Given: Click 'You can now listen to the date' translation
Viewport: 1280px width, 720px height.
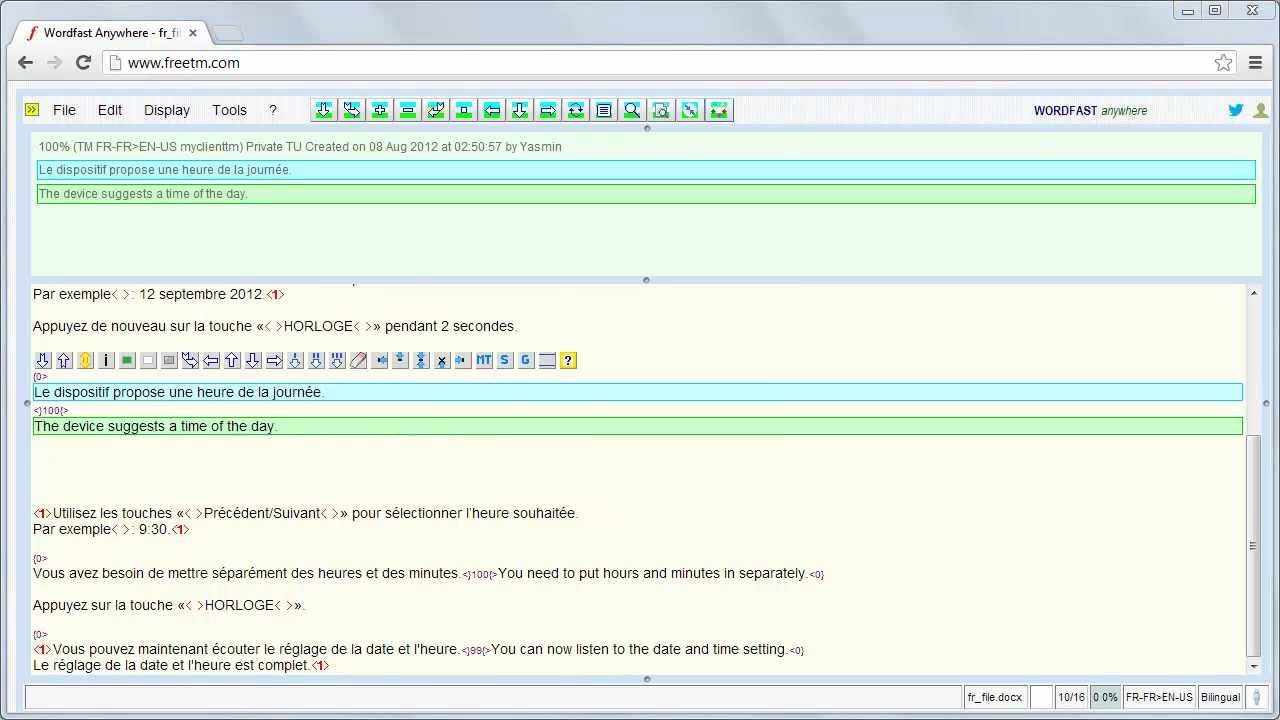Looking at the screenshot, I should [x=639, y=649].
